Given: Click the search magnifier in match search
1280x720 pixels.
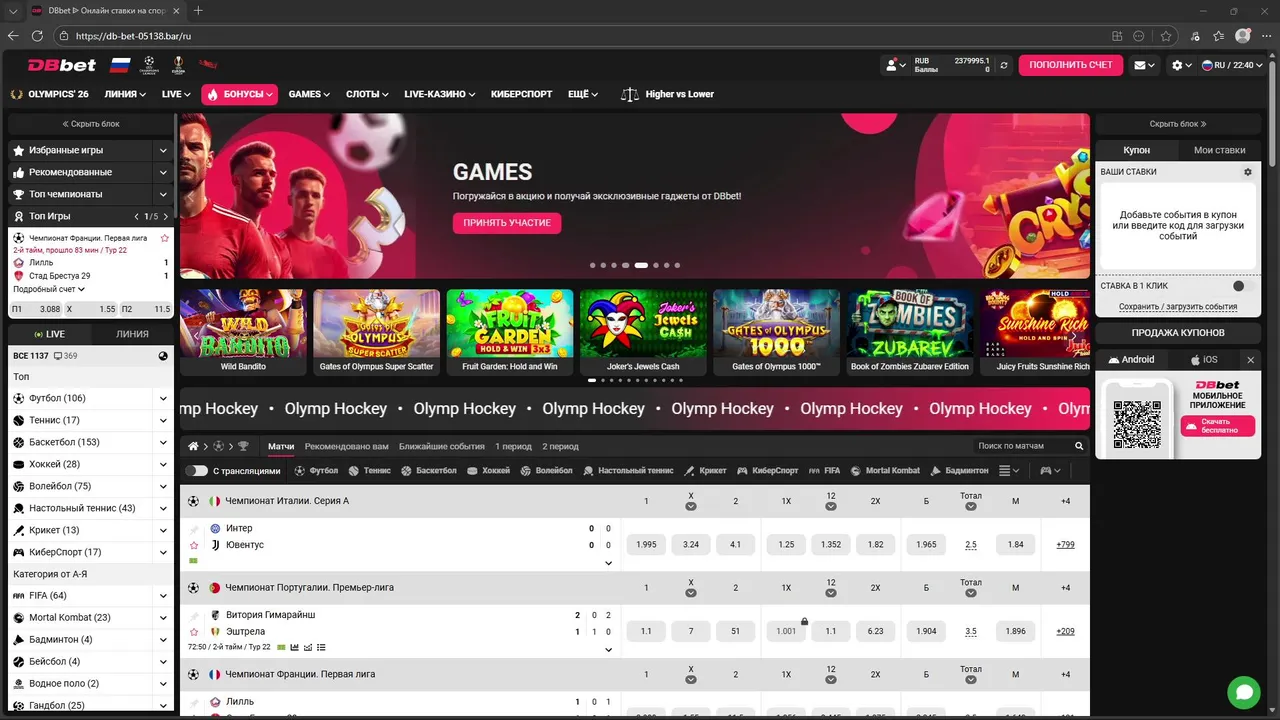Looking at the screenshot, I should [1079, 446].
